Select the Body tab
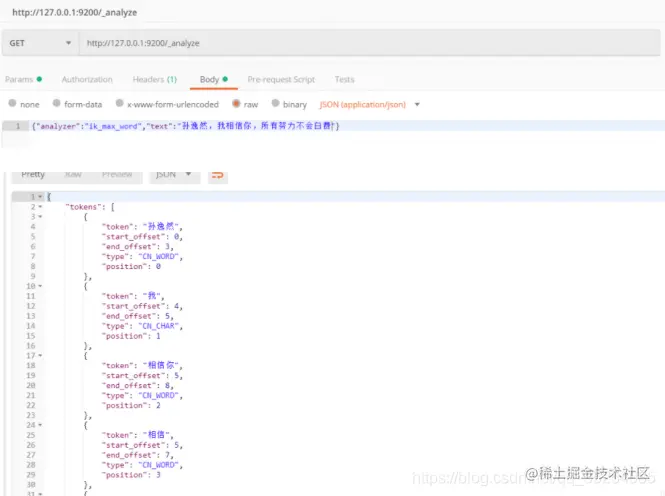Image resolution: width=665 pixels, height=496 pixels. [x=214, y=79]
